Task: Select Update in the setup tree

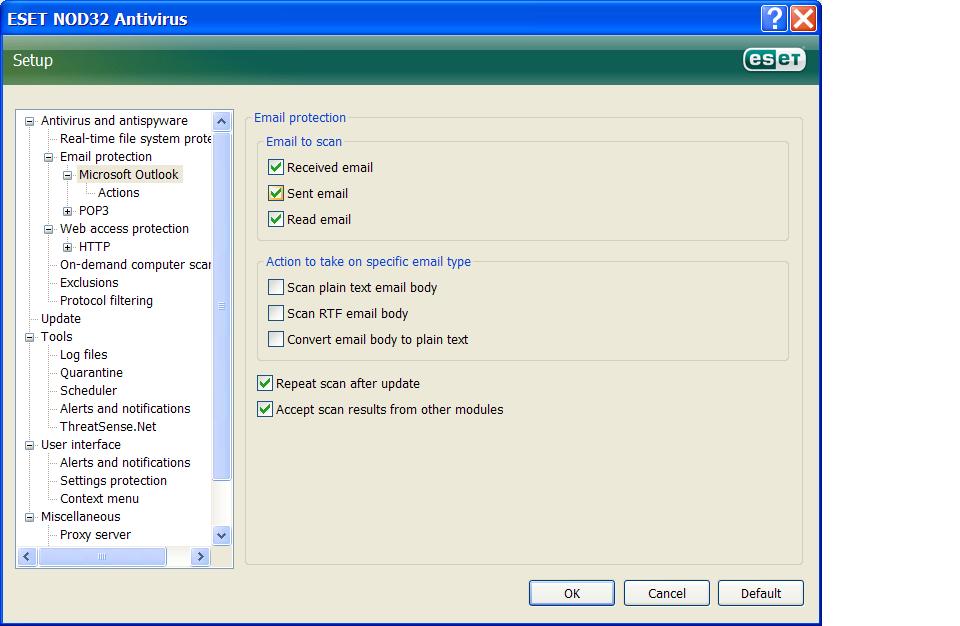Action: click(61, 319)
